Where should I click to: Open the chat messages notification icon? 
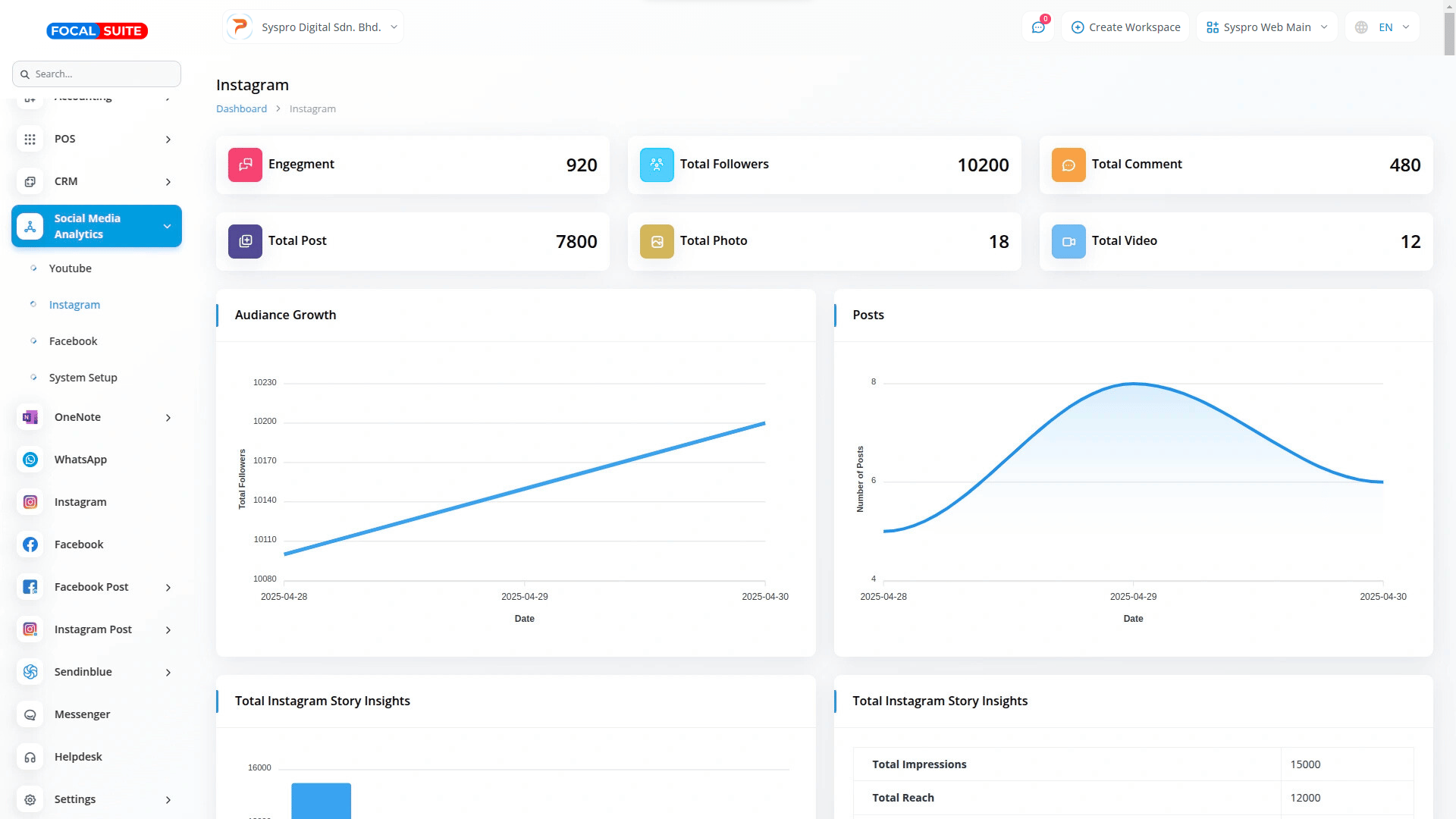pos(1038,27)
